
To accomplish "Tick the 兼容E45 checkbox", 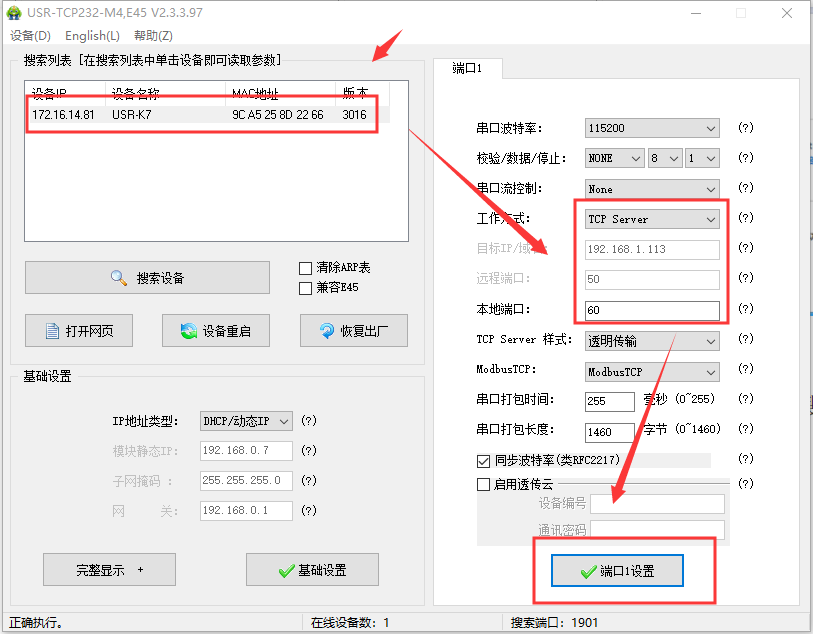I will 306,288.
